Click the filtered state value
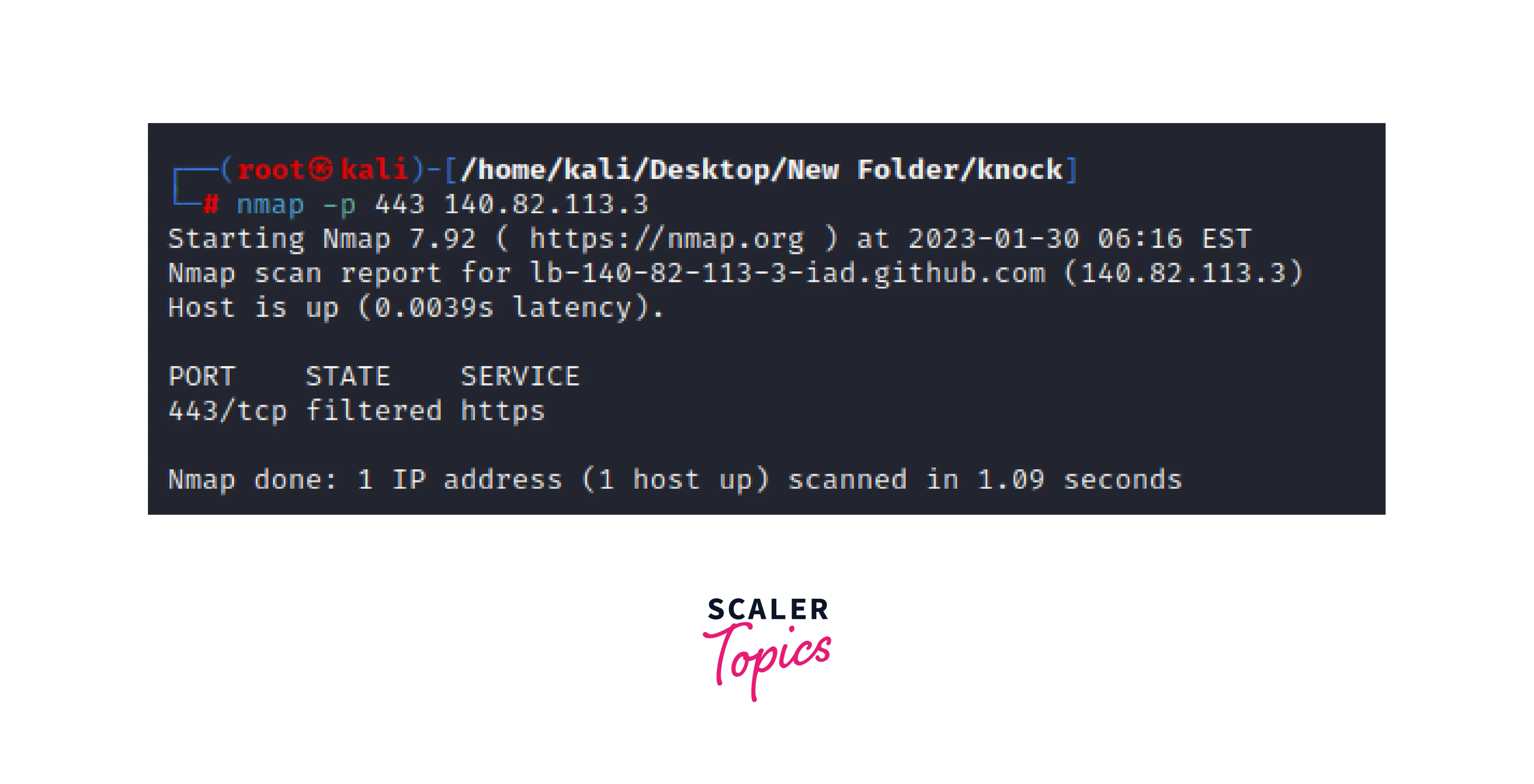The height and width of the screenshot is (784, 1534). pos(374,410)
